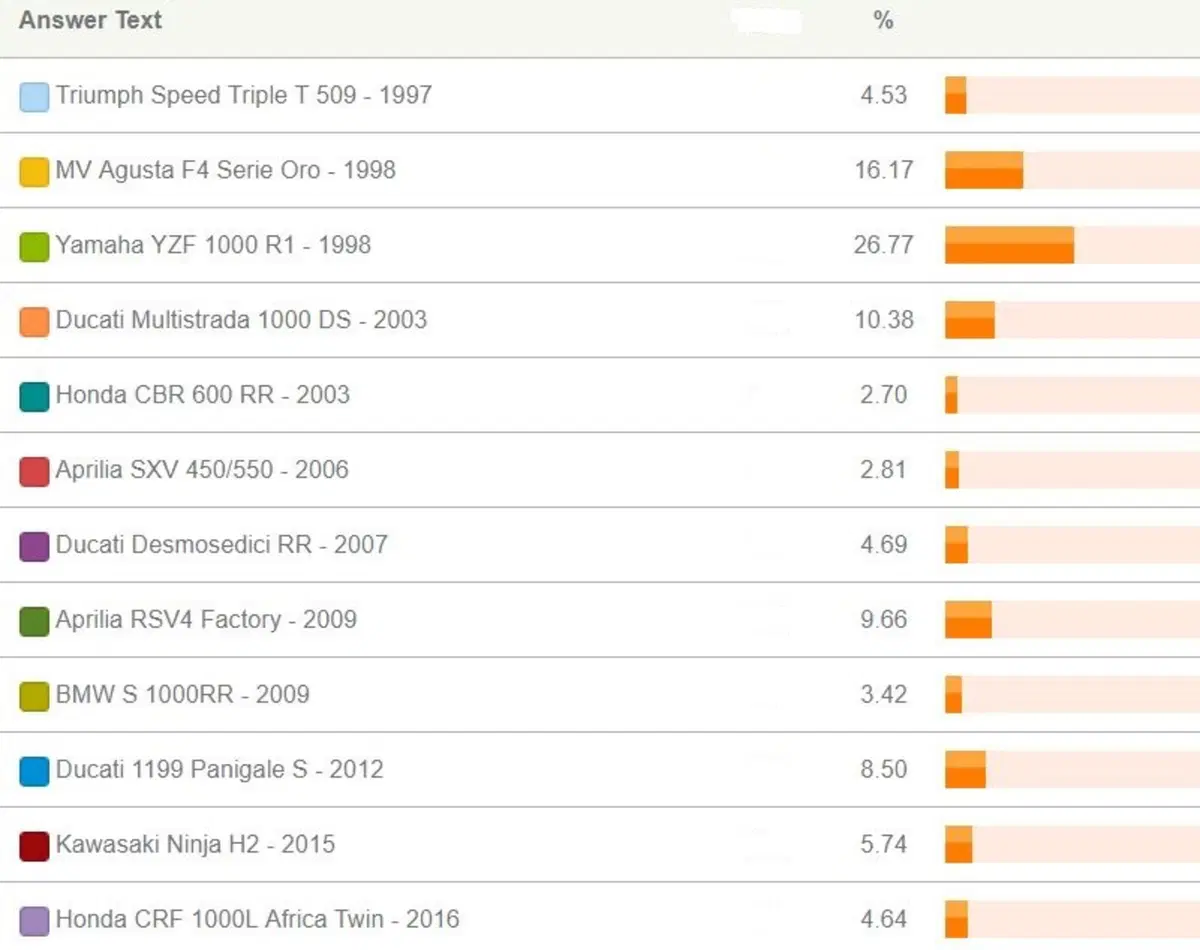Select 'Honda CRF 1000L Africa Twin - 2016' text
The height and width of the screenshot is (950, 1200).
tap(258, 919)
